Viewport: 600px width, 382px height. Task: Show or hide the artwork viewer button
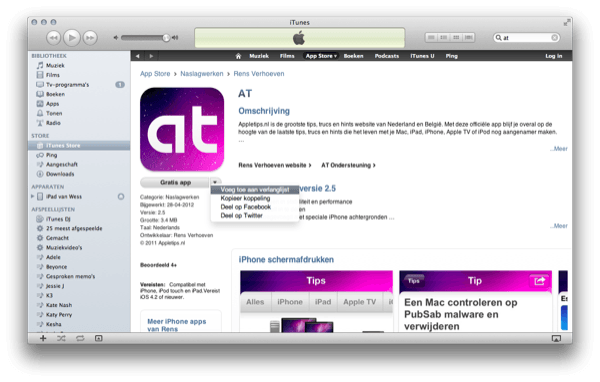pos(98,338)
